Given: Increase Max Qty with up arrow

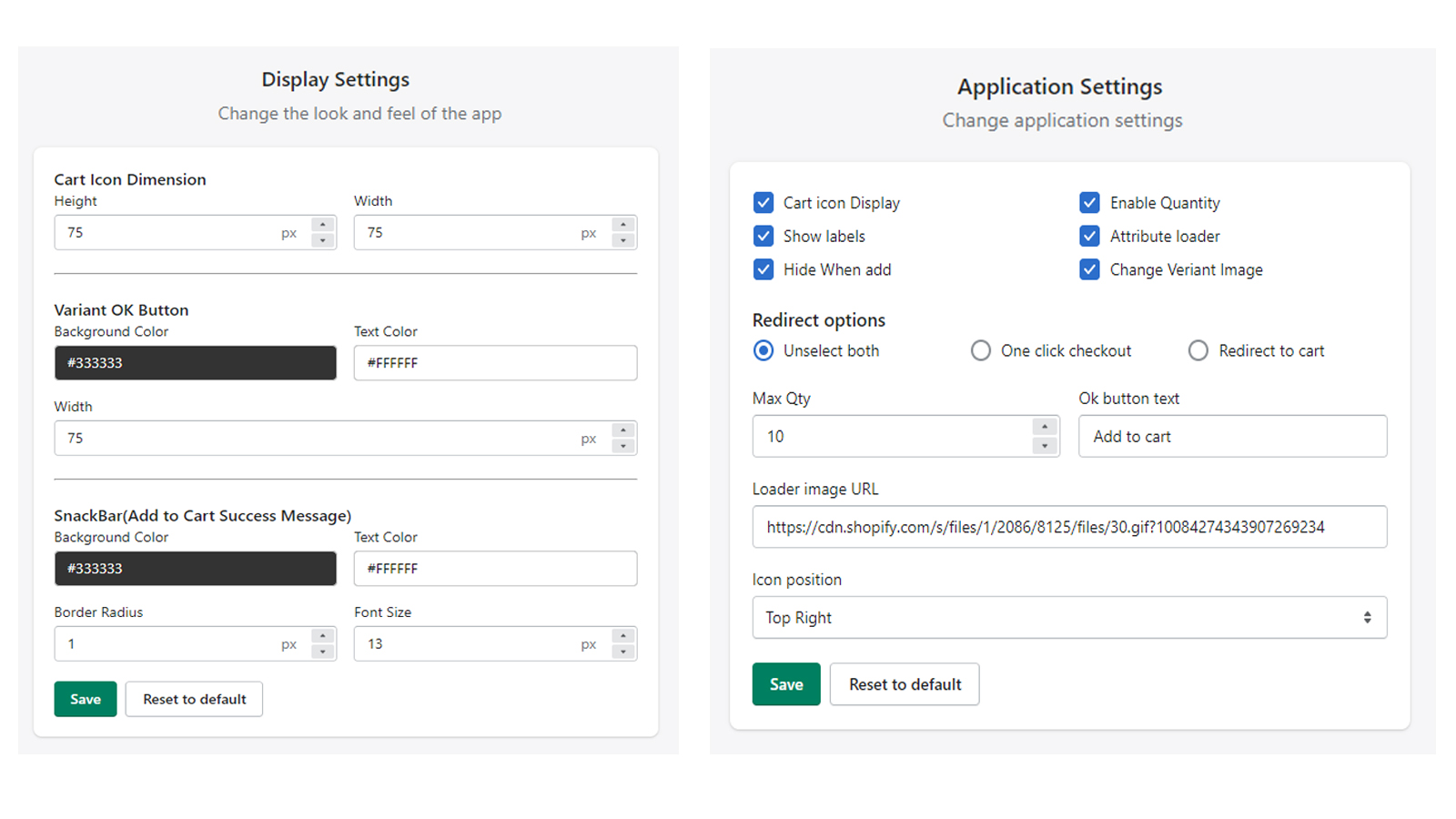Looking at the screenshot, I should coord(1045,427).
